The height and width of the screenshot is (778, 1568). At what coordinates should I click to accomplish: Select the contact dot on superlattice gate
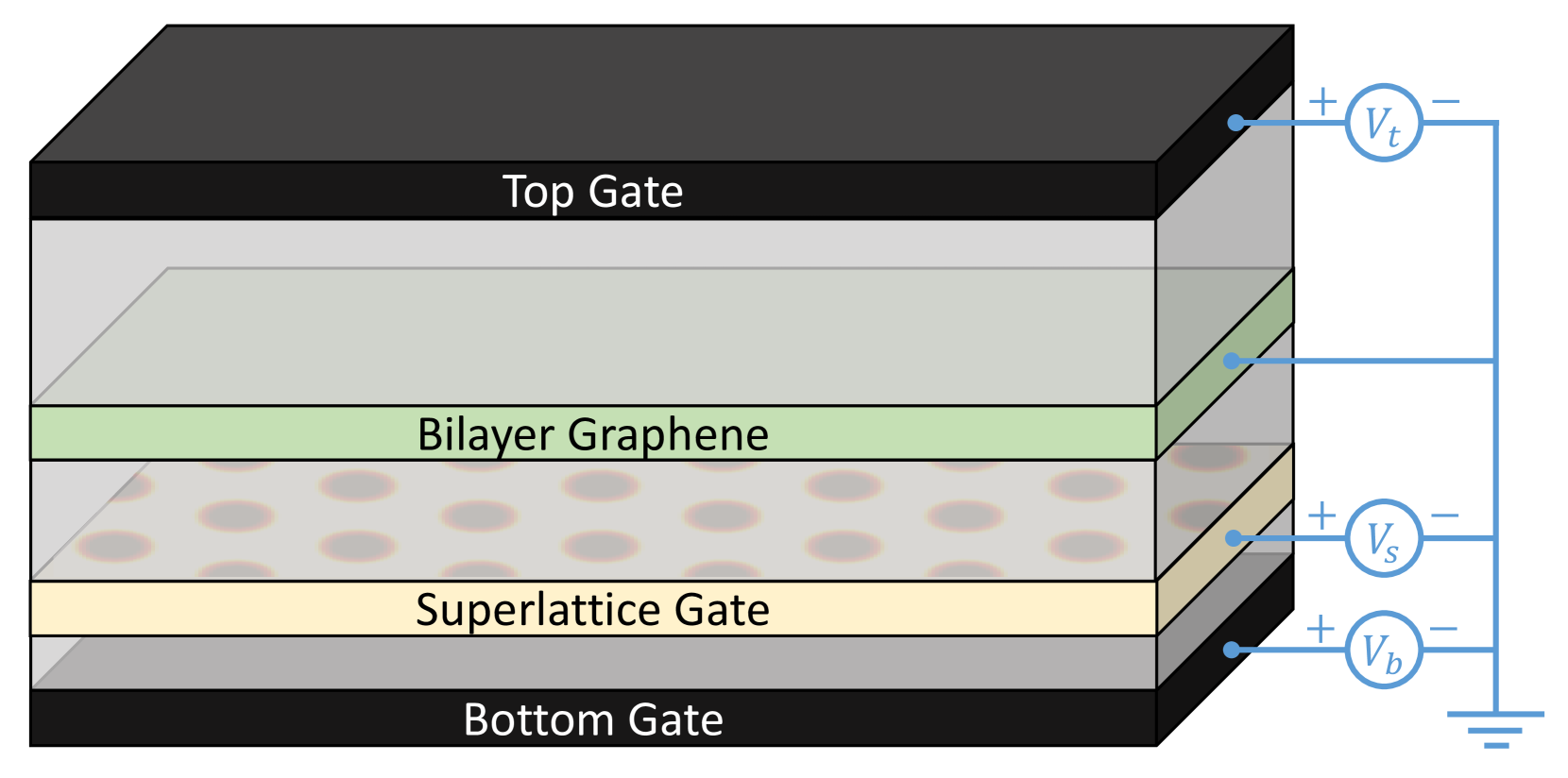(x=1234, y=538)
